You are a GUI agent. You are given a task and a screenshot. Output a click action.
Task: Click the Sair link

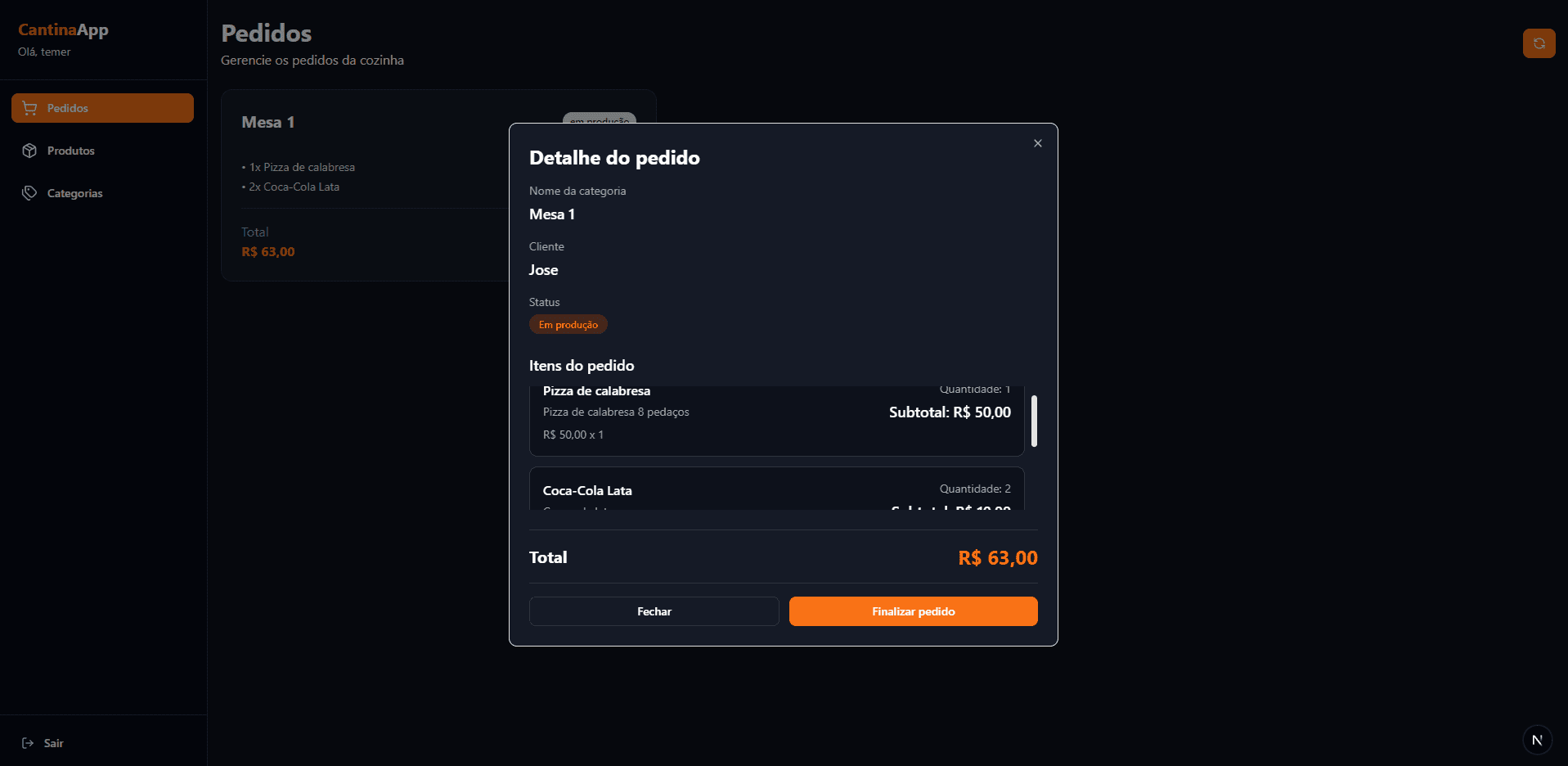53,742
